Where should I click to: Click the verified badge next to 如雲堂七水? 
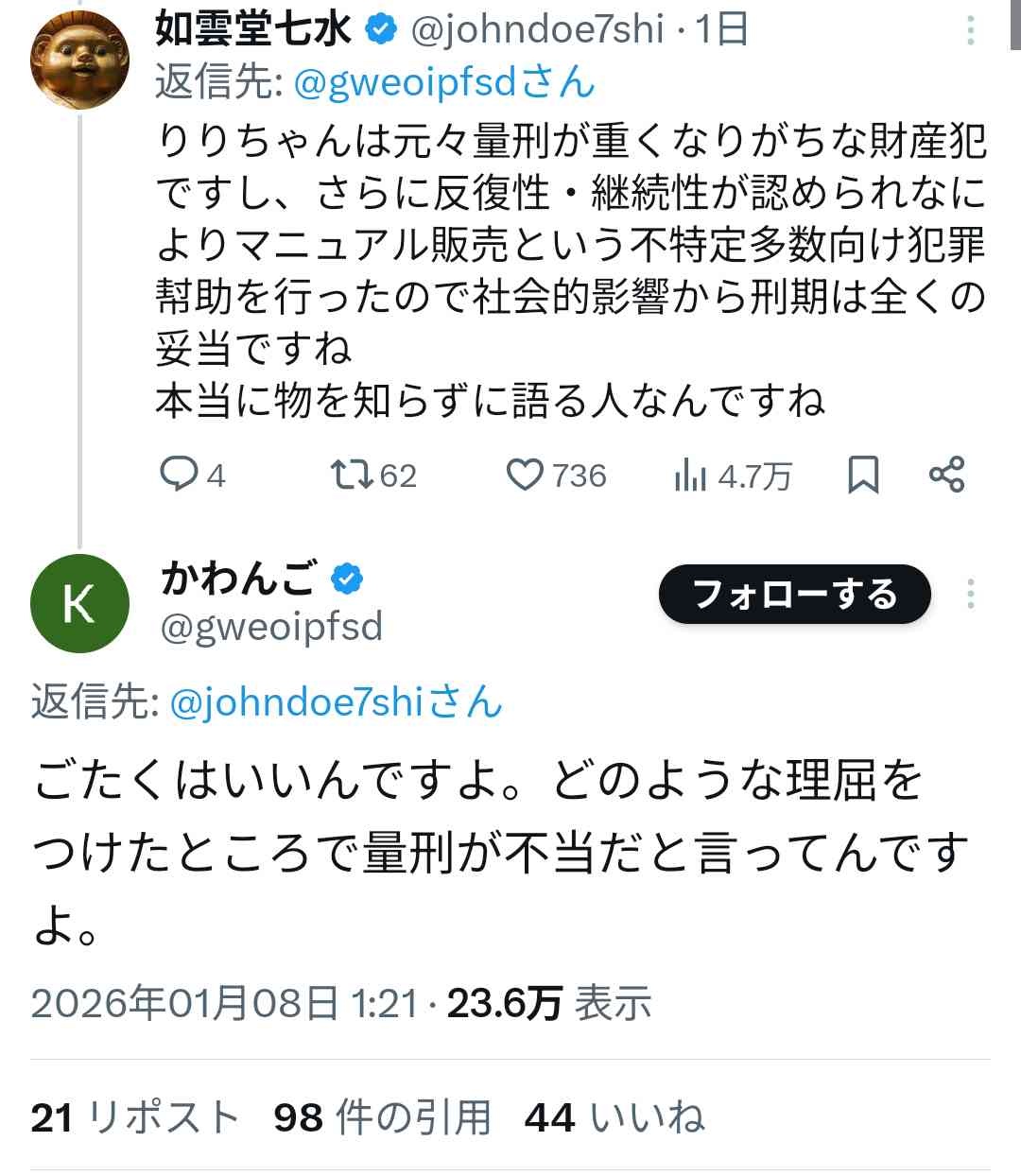[x=381, y=30]
